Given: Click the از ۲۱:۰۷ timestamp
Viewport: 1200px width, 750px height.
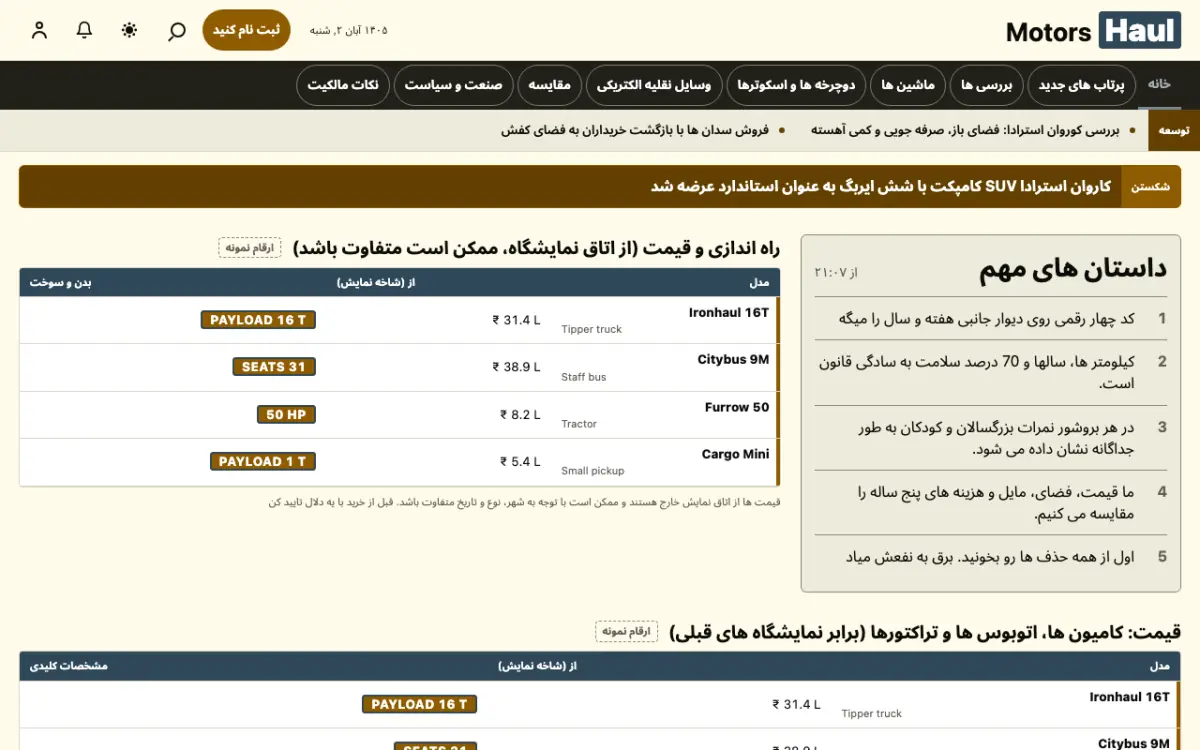Looking at the screenshot, I should click(836, 272).
